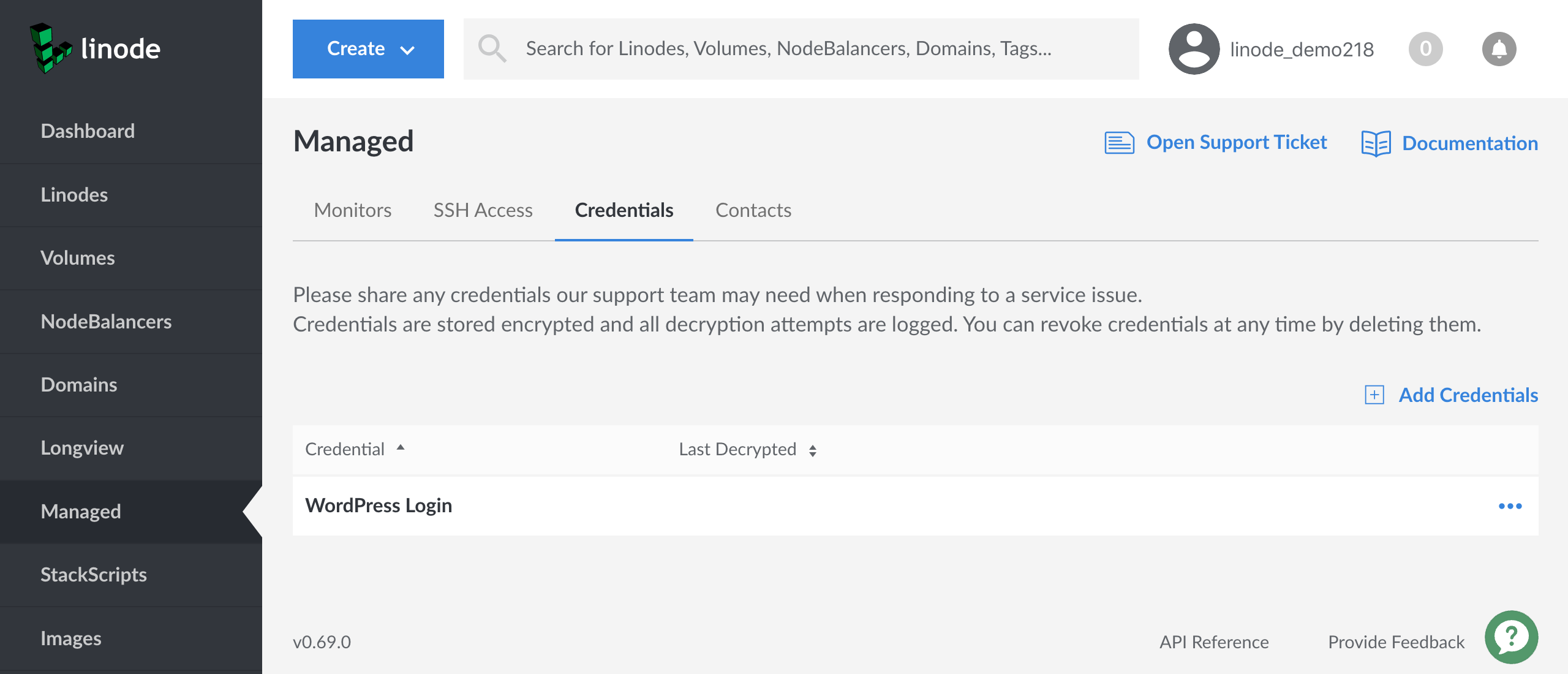The width and height of the screenshot is (1568, 674).
Task: Click the Linode logo icon
Action: tap(50, 48)
